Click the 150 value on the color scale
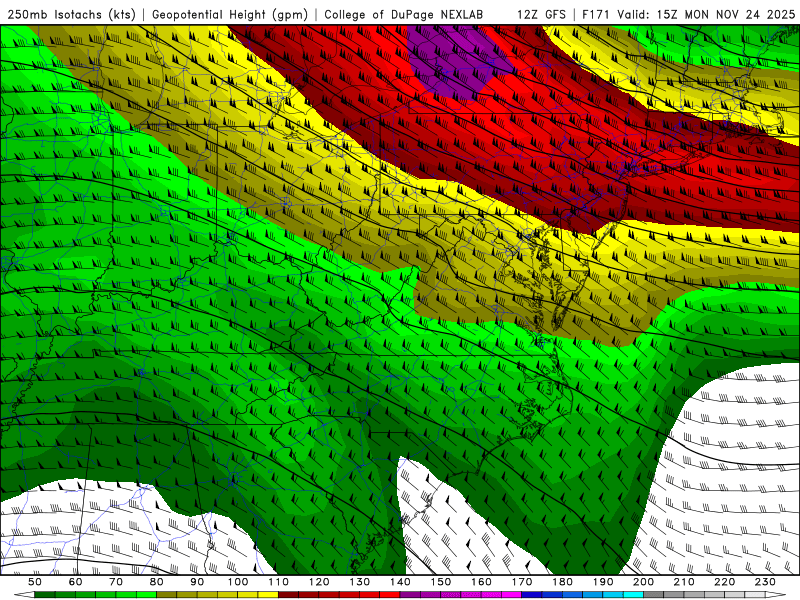 (441, 582)
